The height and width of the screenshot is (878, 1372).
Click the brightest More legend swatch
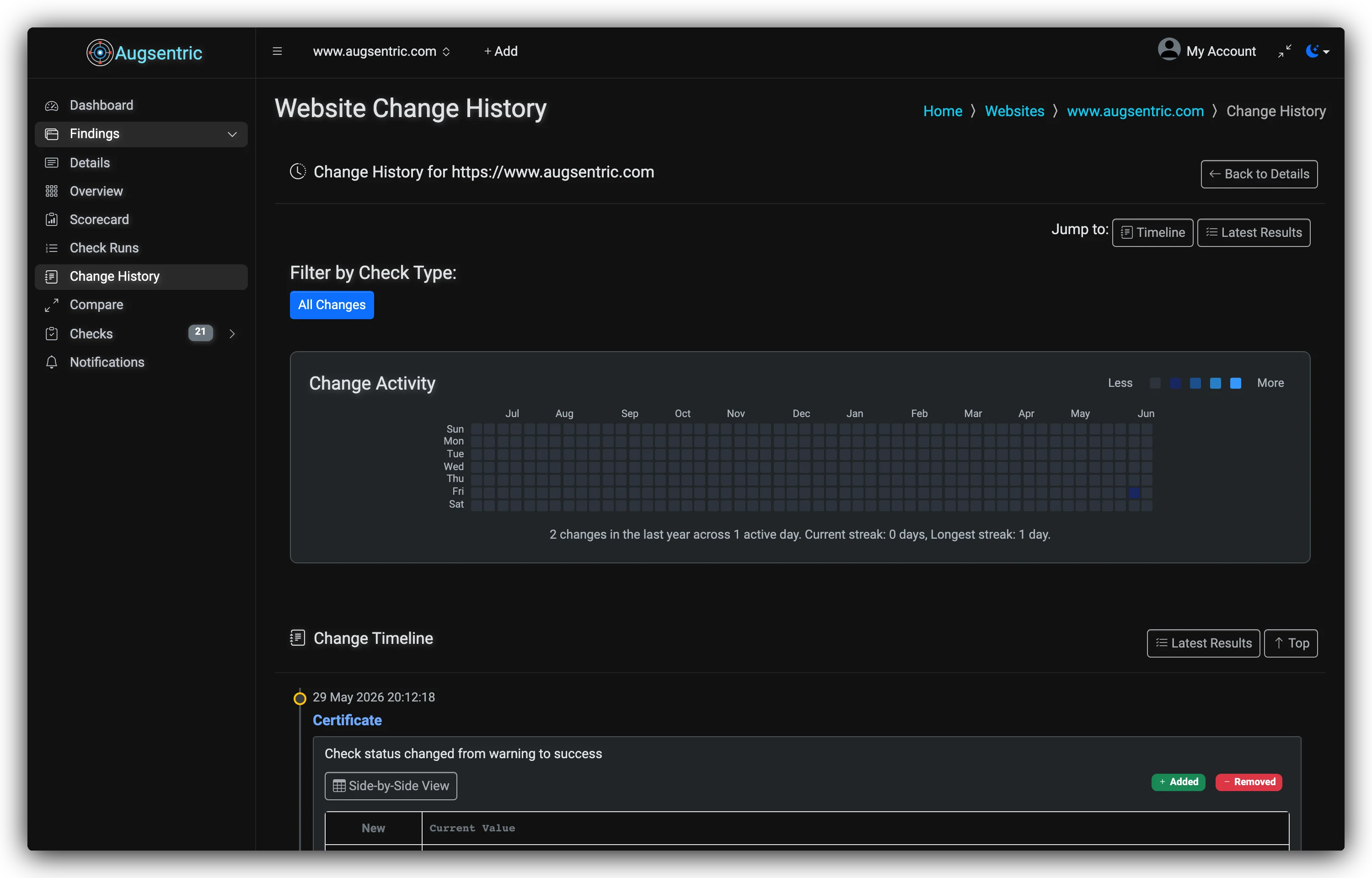click(1235, 383)
